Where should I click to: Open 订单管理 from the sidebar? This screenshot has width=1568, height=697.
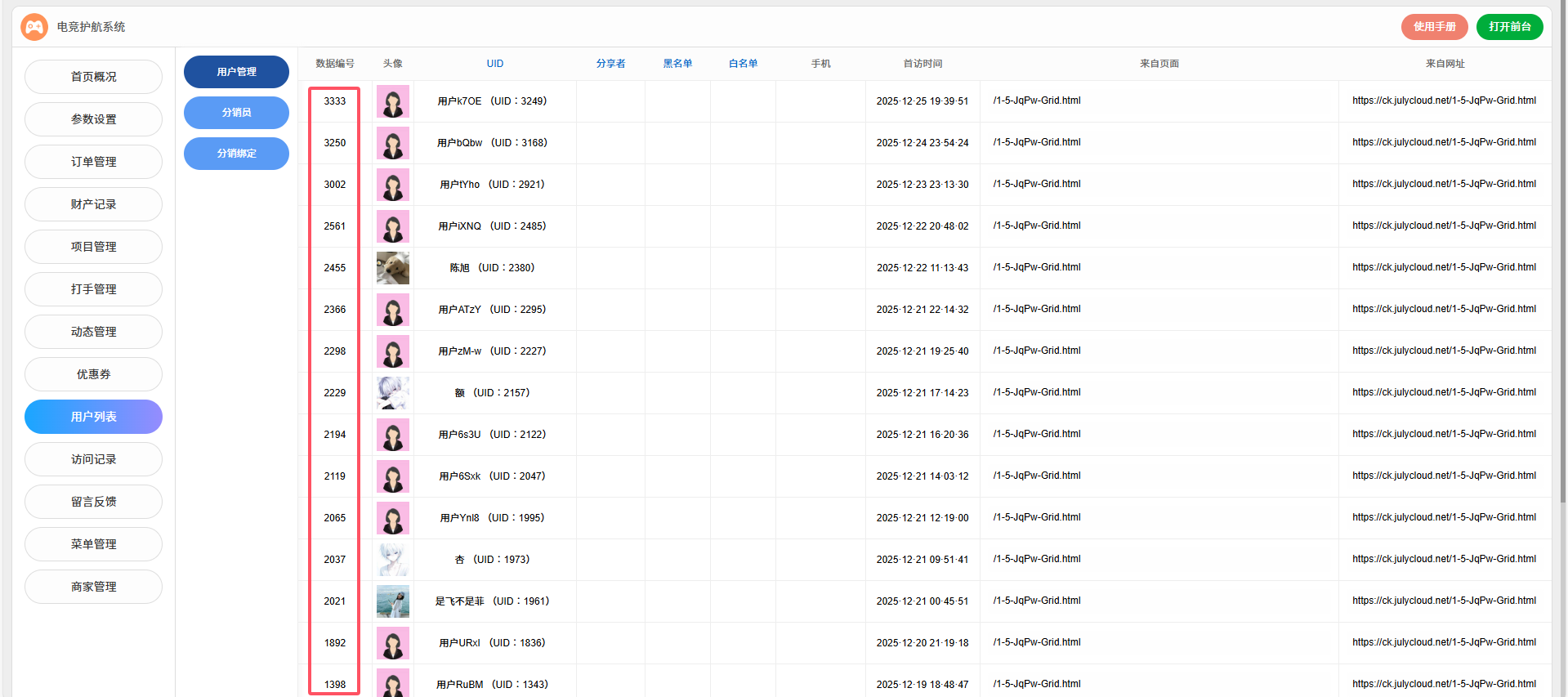tap(93, 162)
